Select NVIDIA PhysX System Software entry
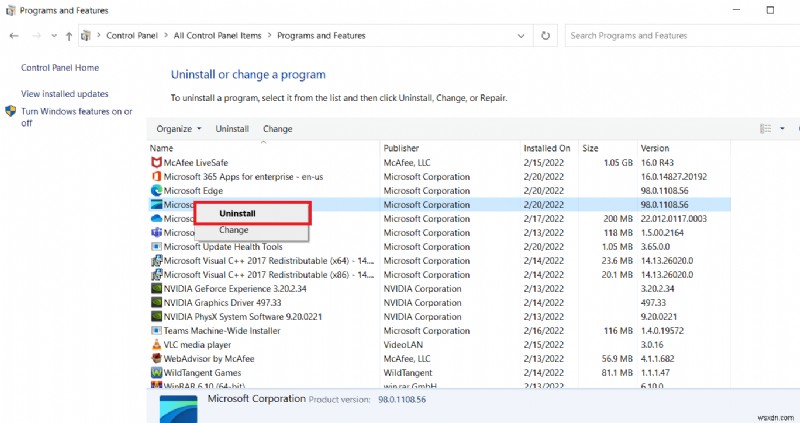The height and width of the screenshot is (423, 800). 439,316
